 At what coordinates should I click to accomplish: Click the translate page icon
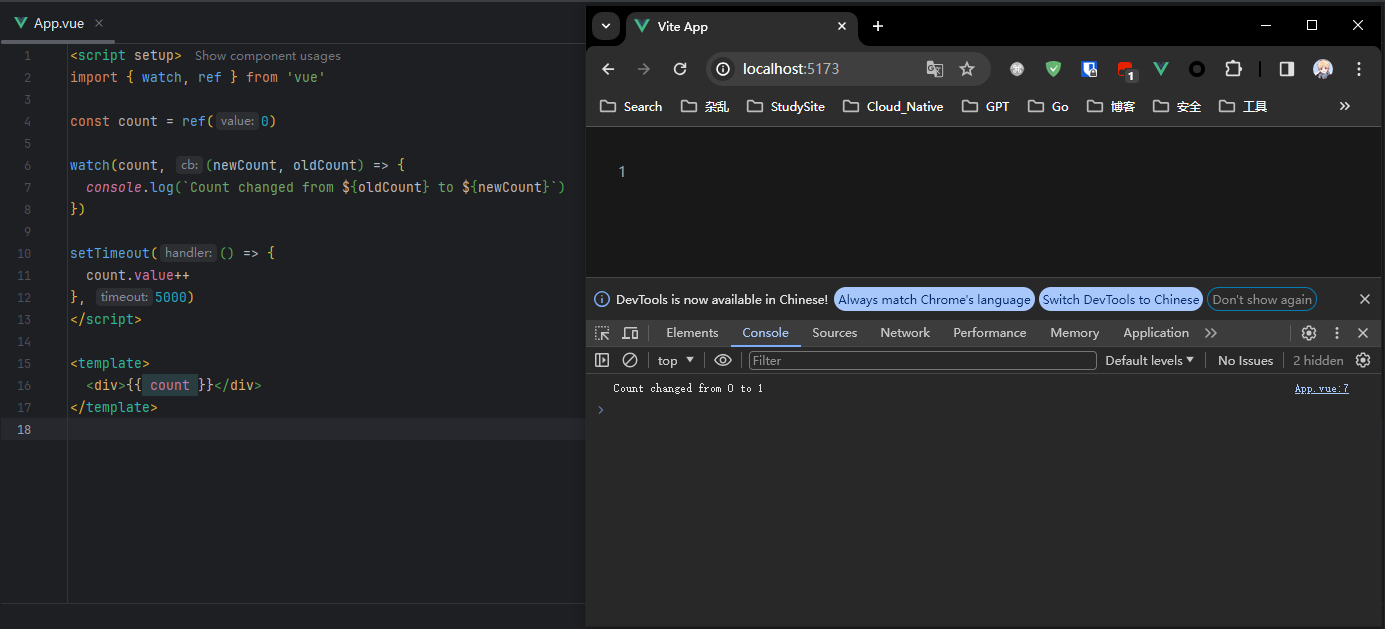[935, 69]
